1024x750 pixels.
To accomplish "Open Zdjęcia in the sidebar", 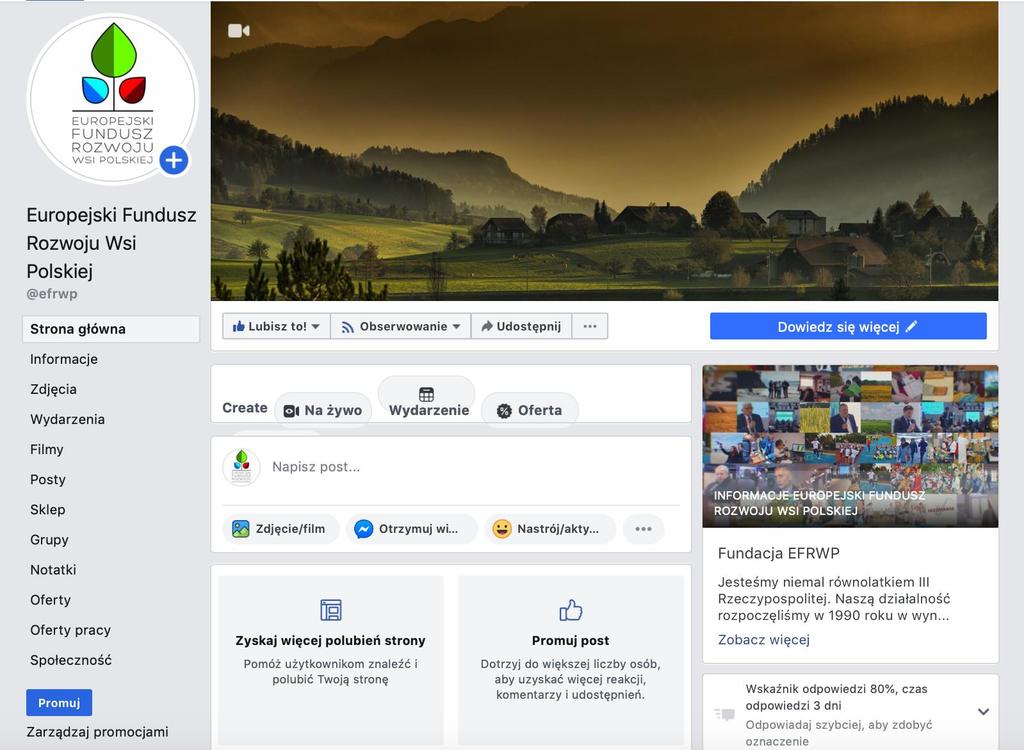I will pyautogui.click(x=54, y=389).
